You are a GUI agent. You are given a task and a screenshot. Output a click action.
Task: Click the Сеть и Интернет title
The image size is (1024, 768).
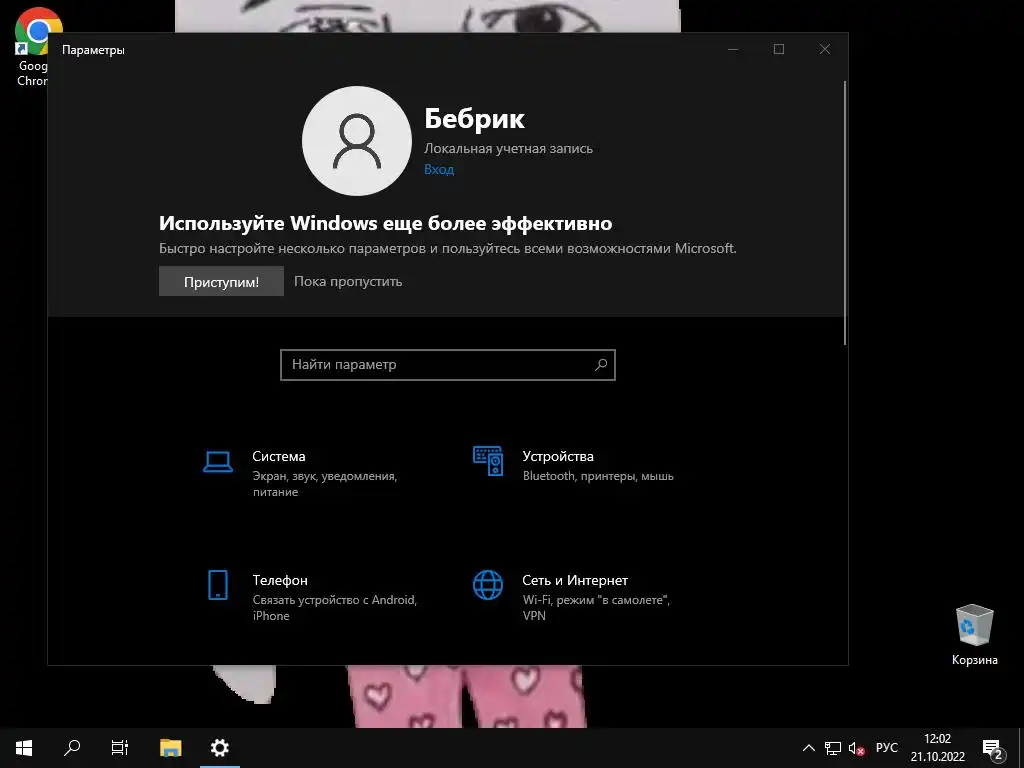pyautogui.click(x=575, y=580)
